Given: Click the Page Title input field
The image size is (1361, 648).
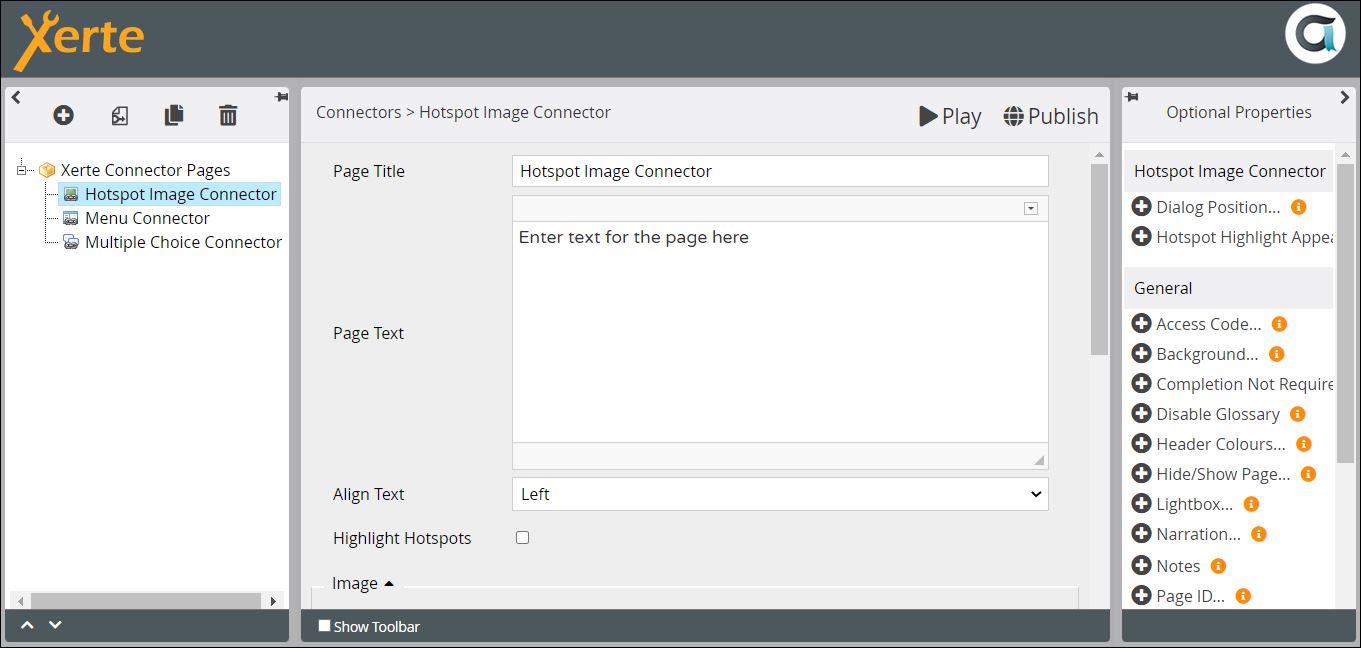Looking at the screenshot, I should (780, 171).
